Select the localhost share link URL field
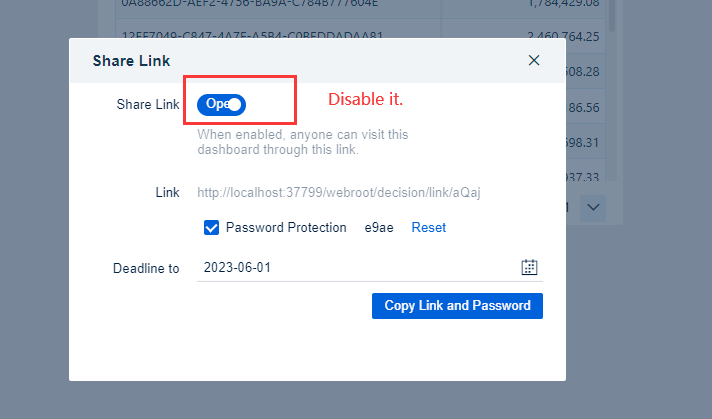The width and height of the screenshot is (712, 419). pos(339,192)
